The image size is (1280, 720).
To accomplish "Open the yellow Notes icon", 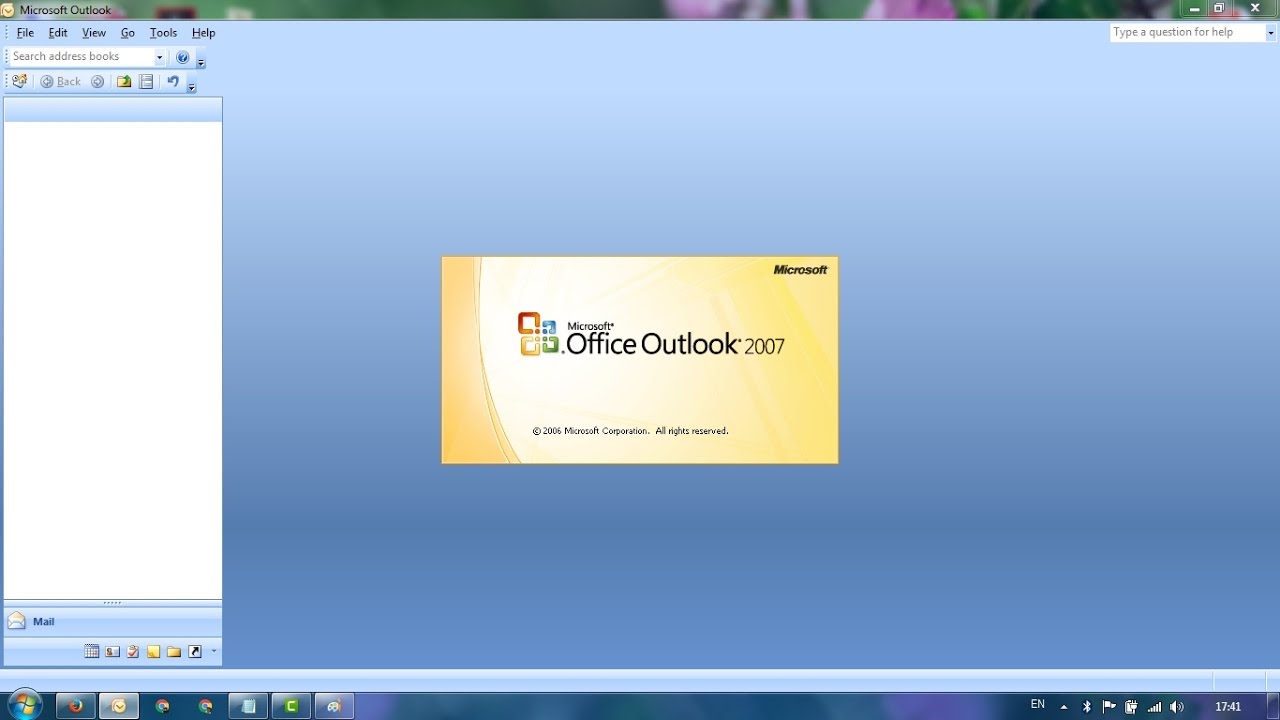I will pyautogui.click(x=153, y=652).
